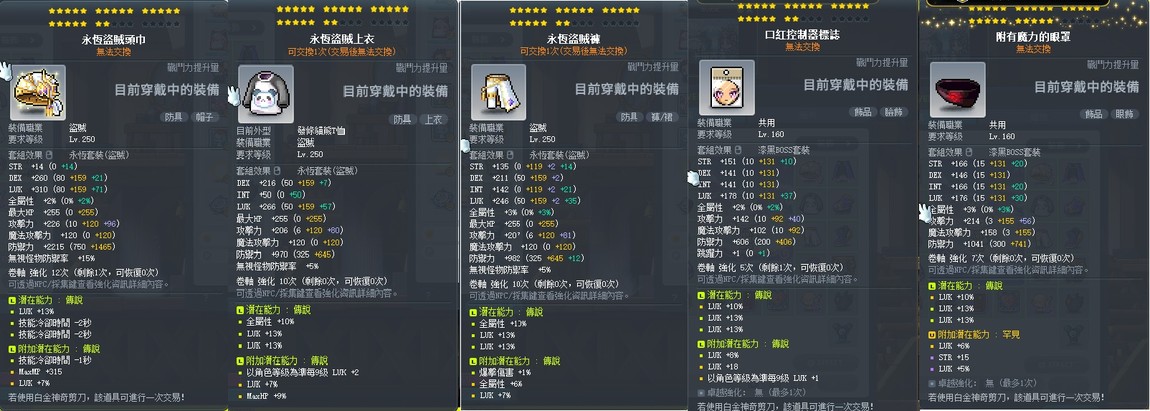
Task: Select the red magic eyepatch item icon
Action: (957, 89)
